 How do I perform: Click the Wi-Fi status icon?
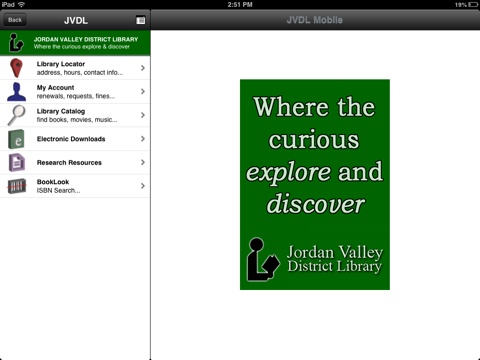click(21, 5)
